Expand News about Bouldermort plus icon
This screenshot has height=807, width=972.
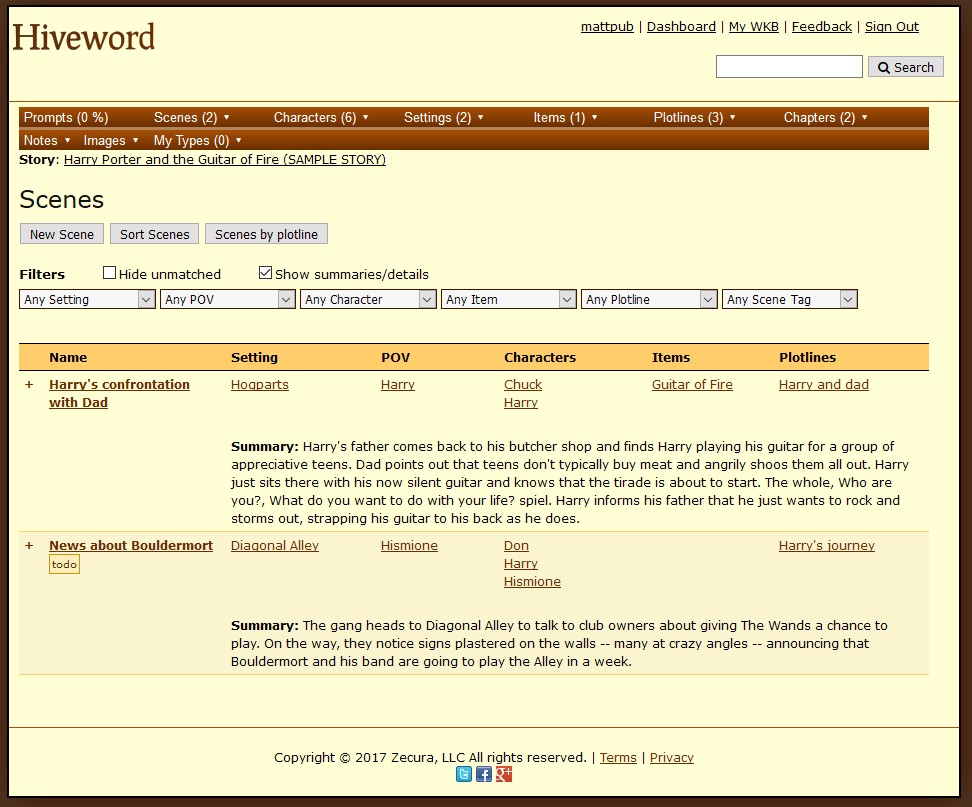pos(29,546)
